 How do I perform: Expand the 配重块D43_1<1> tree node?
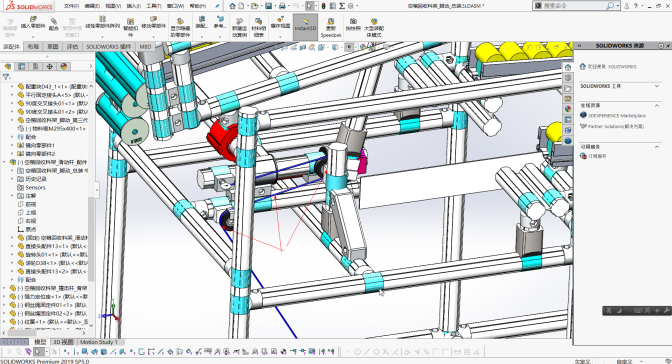(12, 87)
